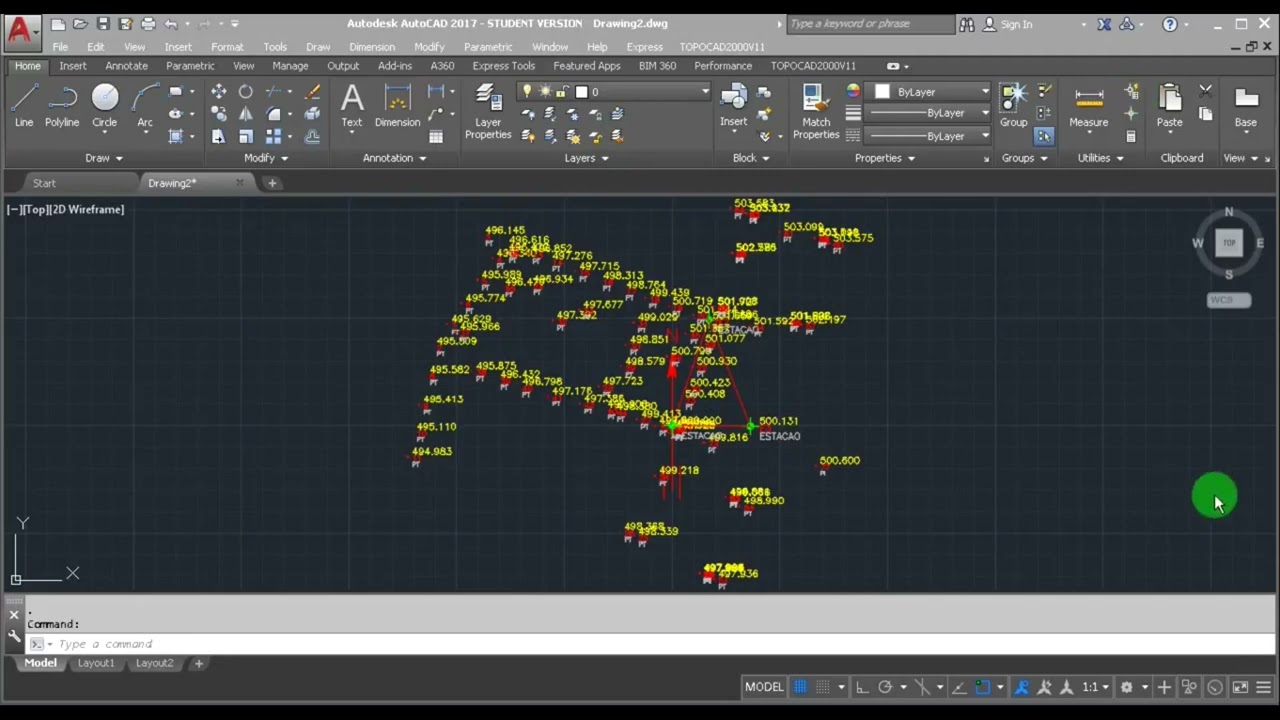This screenshot has height=720, width=1280.
Task: Click the Save icon in quick access toolbar
Action: [x=103, y=24]
